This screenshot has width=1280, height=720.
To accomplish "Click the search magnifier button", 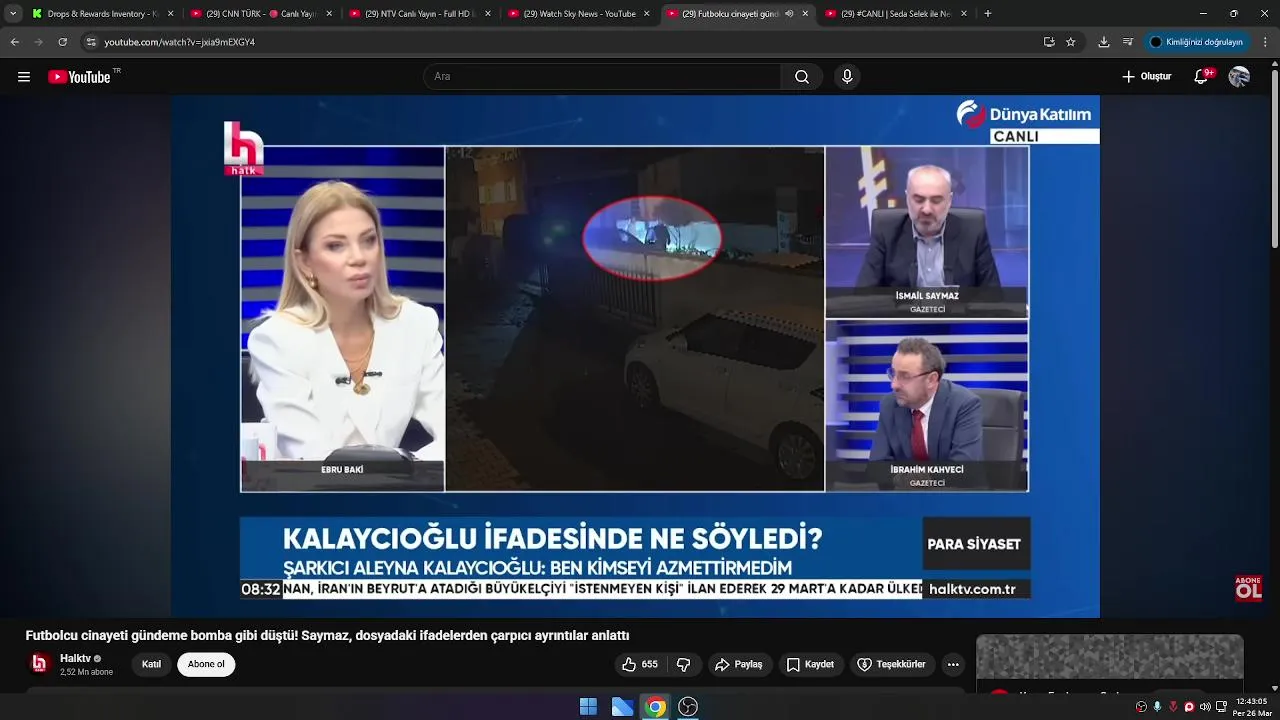I will [802, 77].
